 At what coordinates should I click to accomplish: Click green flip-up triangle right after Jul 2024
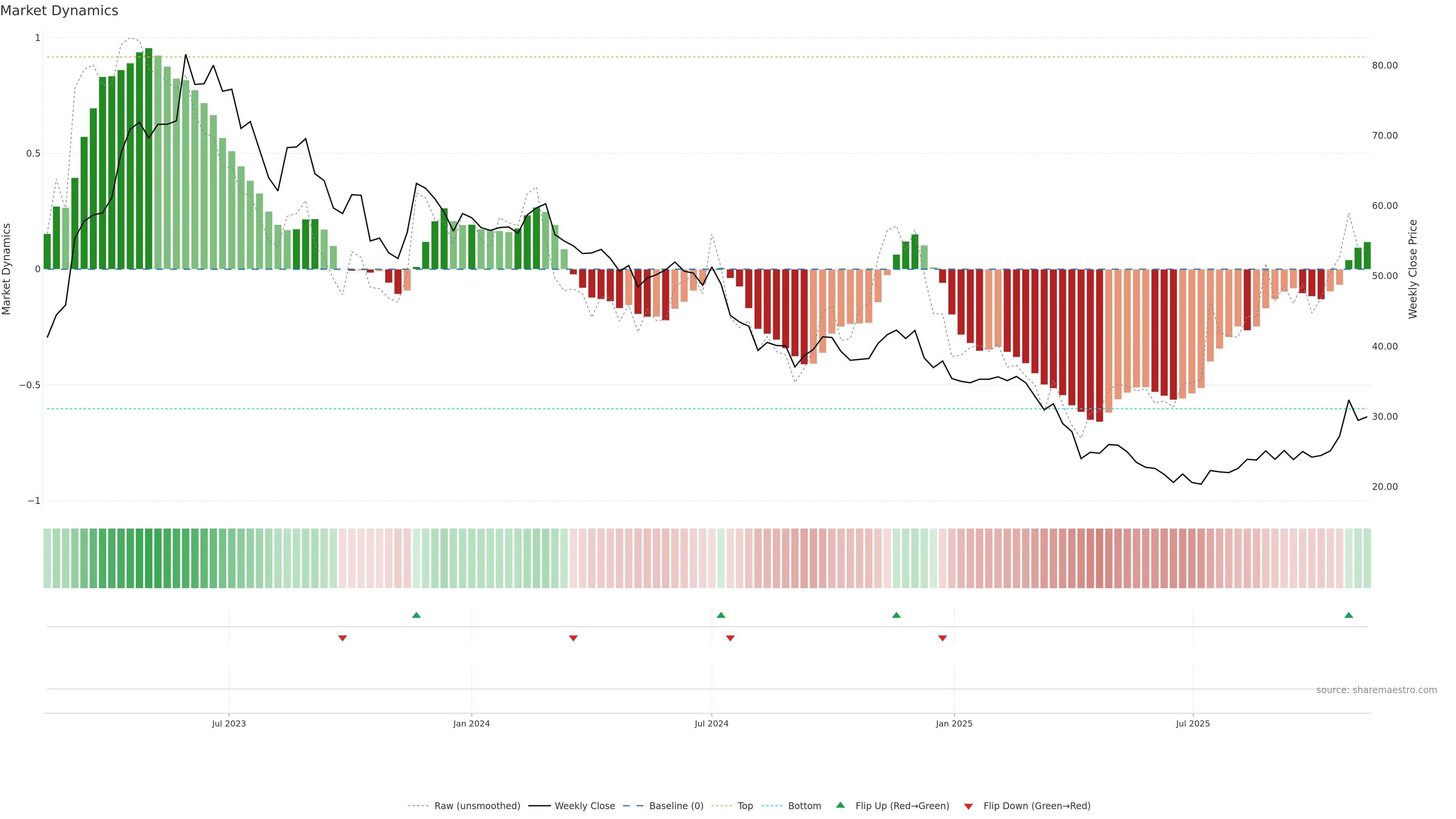pyautogui.click(x=721, y=615)
